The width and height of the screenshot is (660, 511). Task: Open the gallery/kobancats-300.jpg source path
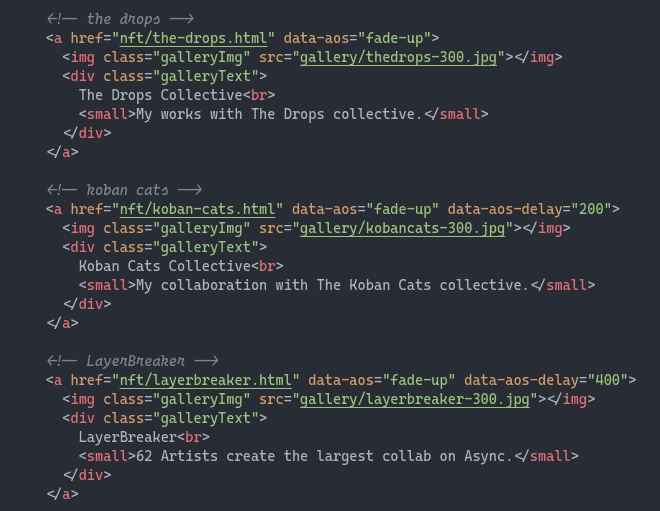click(x=402, y=228)
